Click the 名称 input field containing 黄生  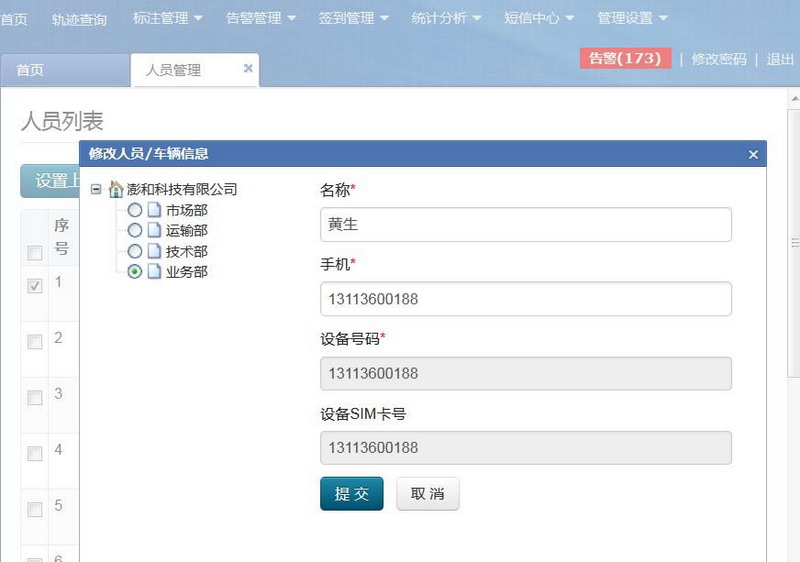526,224
